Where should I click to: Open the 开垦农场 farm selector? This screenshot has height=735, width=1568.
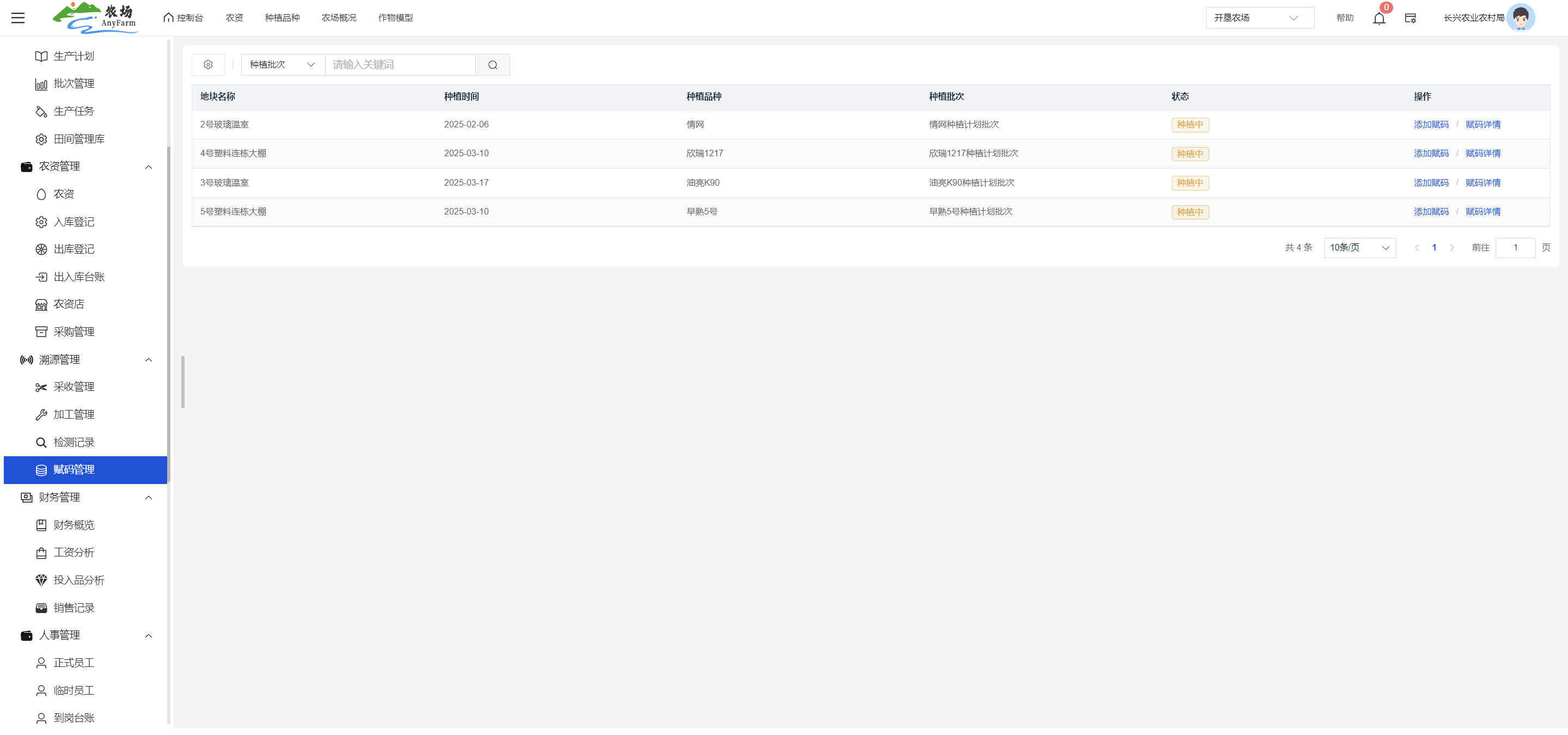point(1259,17)
